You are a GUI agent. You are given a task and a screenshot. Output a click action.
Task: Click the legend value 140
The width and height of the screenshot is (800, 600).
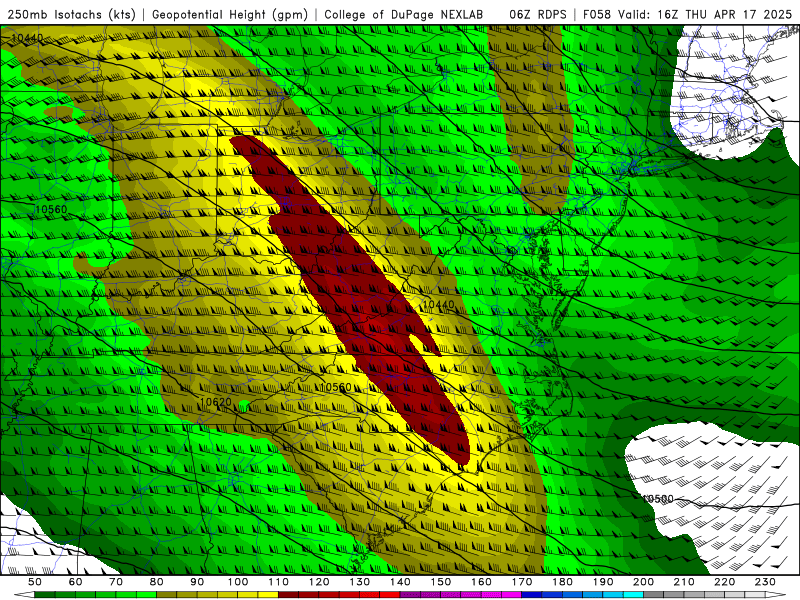point(400,582)
